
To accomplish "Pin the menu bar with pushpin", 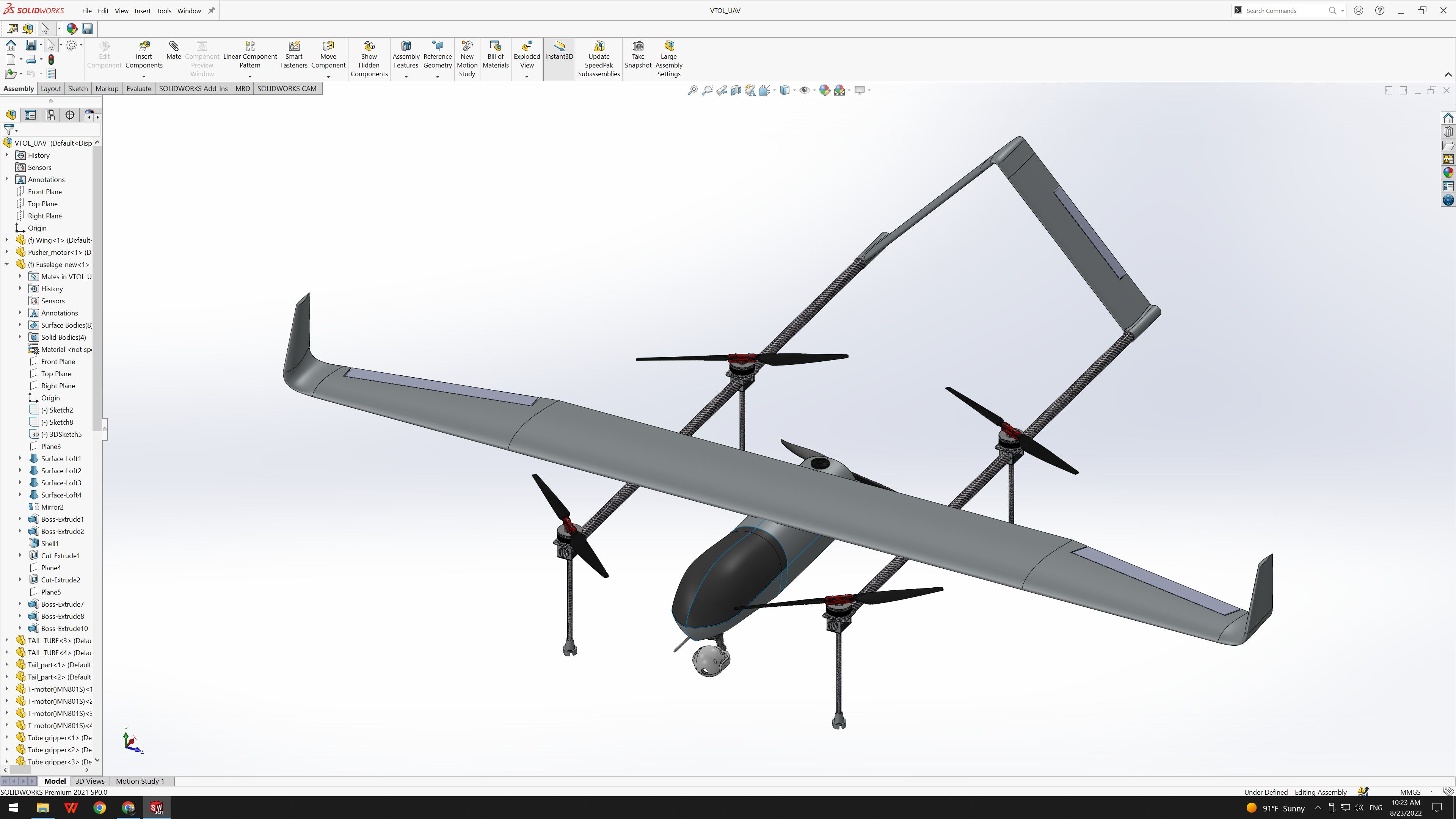I will coord(212,10).
